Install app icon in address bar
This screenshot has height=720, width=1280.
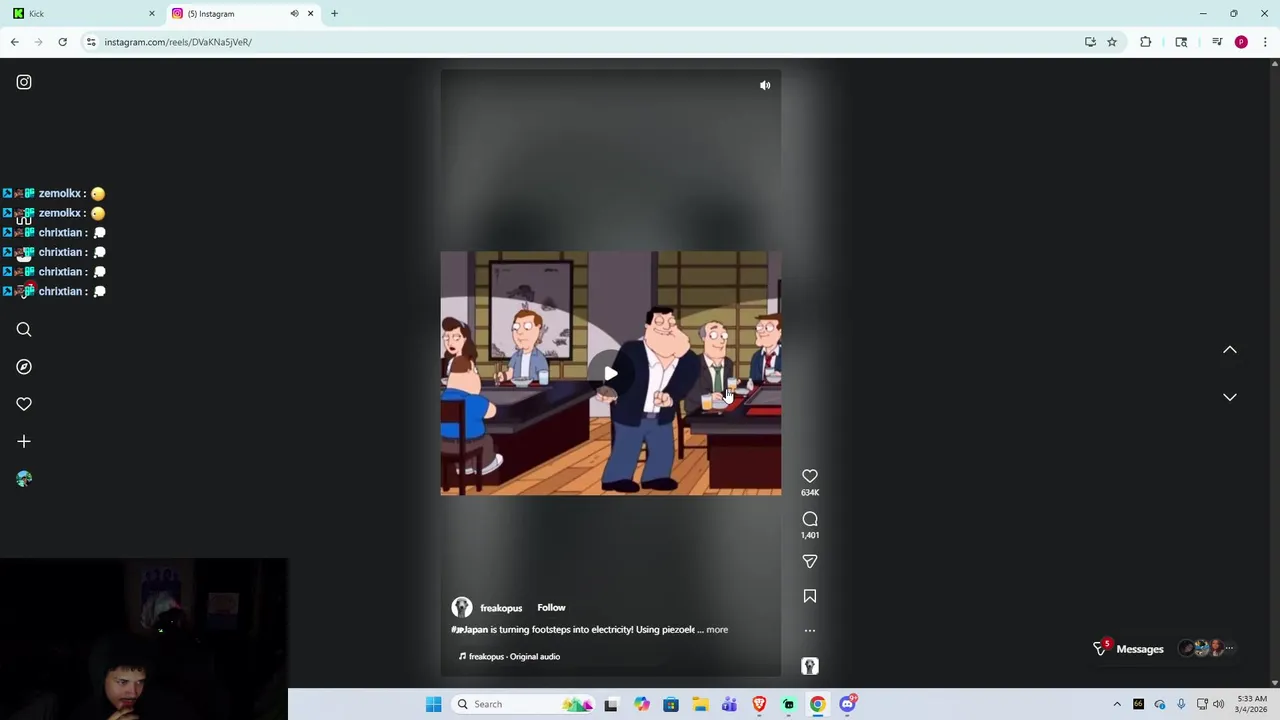click(1090, 42)
